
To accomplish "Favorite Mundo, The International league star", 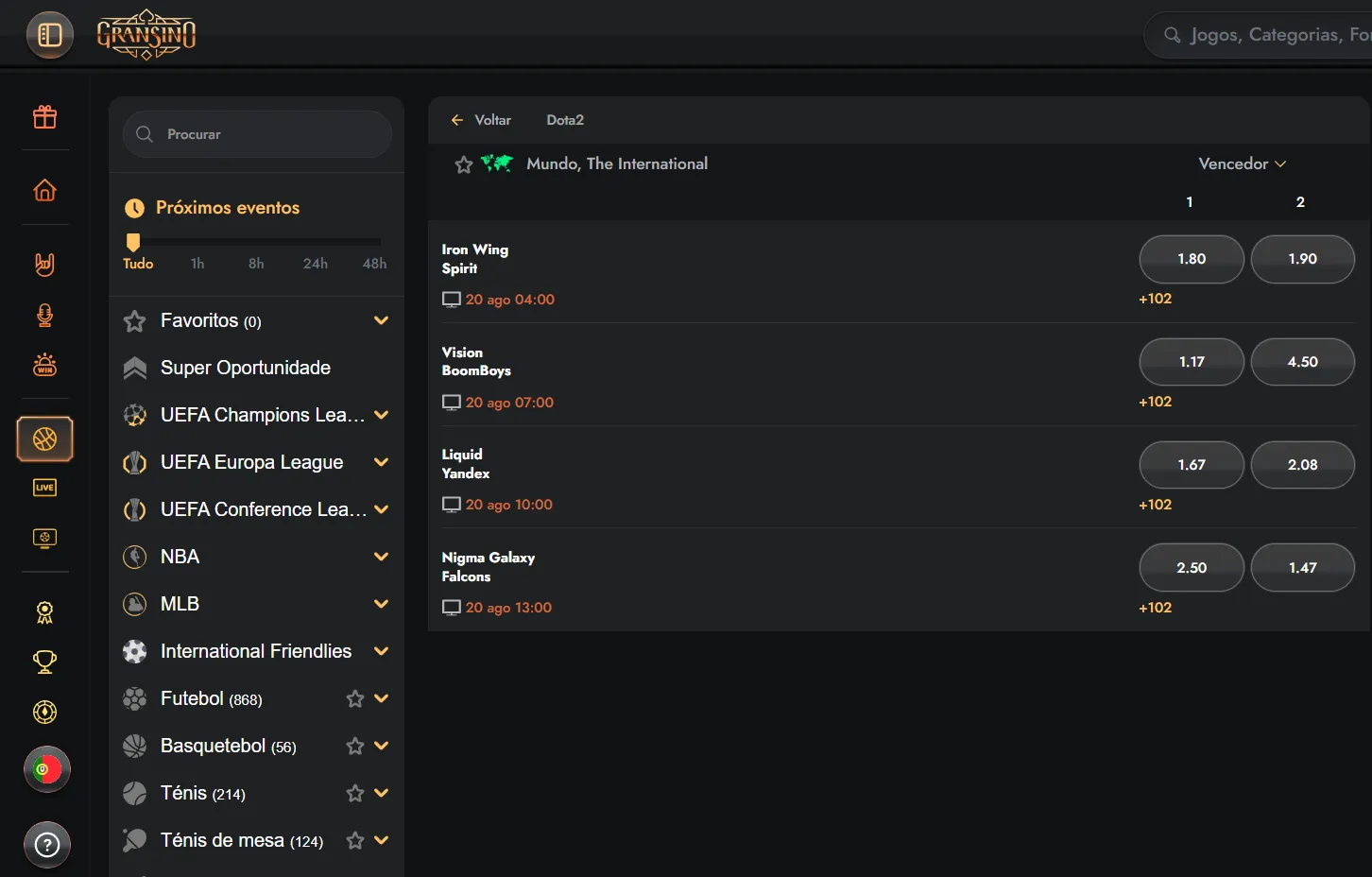I will pyautogui.click(x=464, y=164).
